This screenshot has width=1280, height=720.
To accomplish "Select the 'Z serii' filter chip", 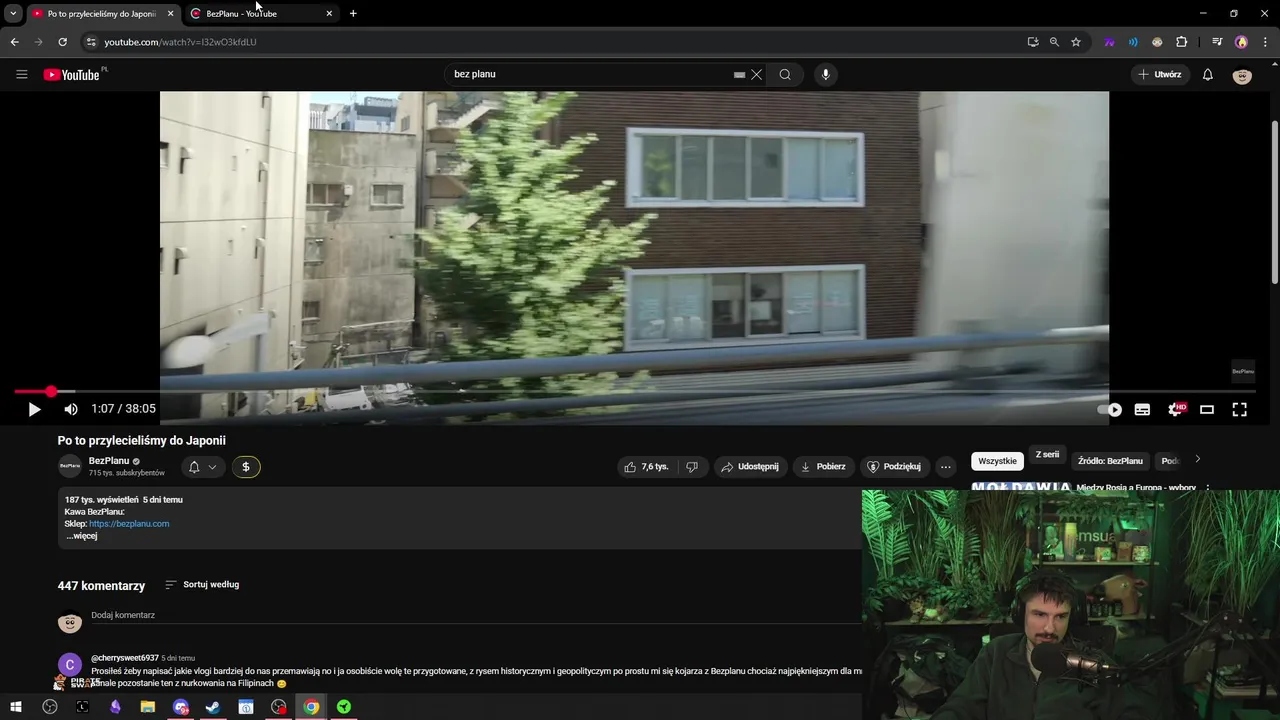I will coord(1047,455).
